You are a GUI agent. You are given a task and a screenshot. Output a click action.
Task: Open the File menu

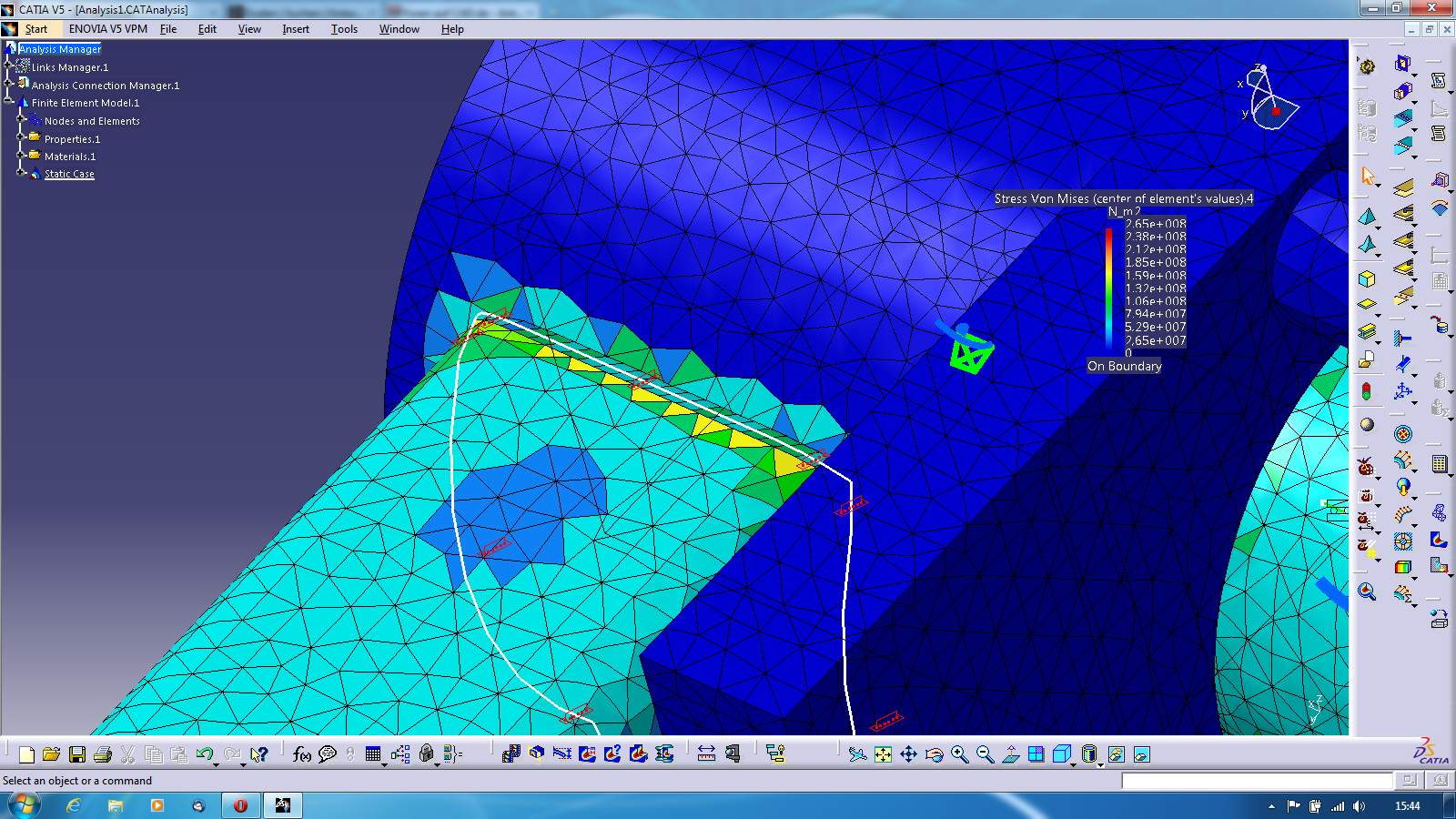click(168, 29)
